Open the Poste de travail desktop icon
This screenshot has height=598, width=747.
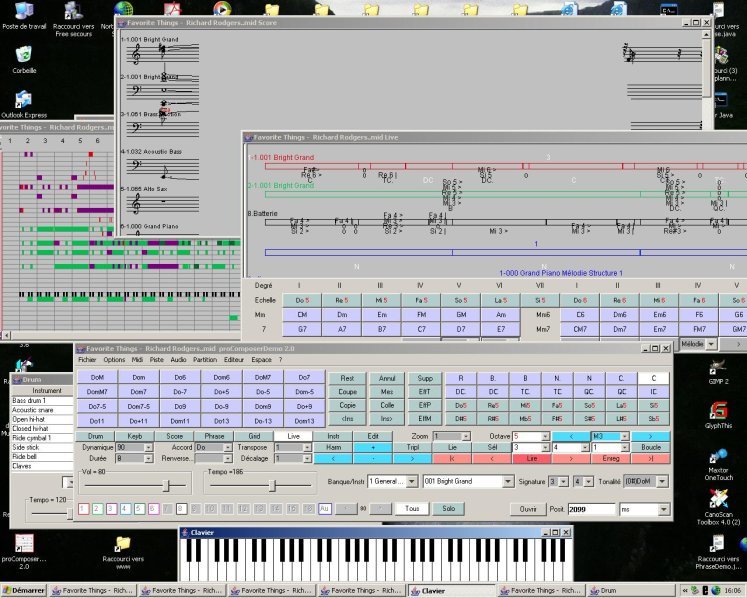24,16
